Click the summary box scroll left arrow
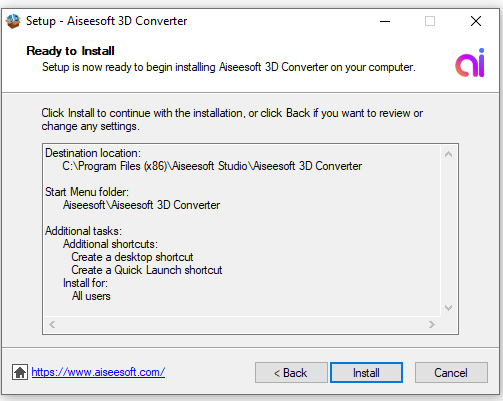Viewport: 503px width, 401px height. [52, 324]
